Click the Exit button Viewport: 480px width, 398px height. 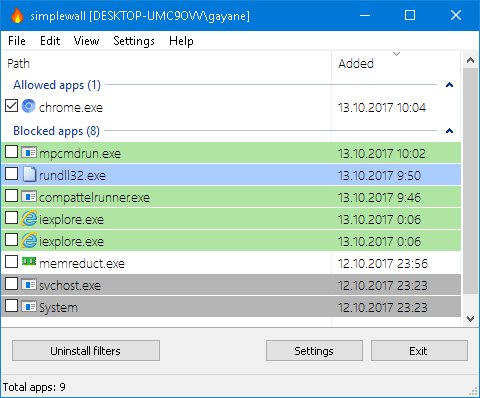click(x=419, y=351)
